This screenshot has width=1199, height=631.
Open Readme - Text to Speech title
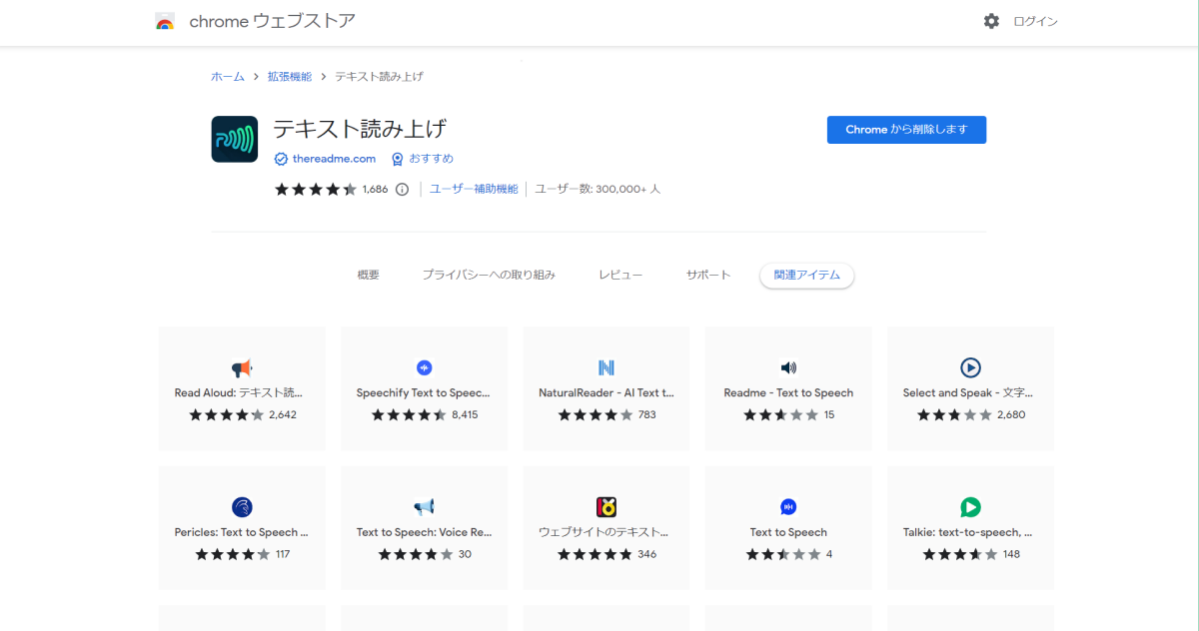[x=788, y=393]
